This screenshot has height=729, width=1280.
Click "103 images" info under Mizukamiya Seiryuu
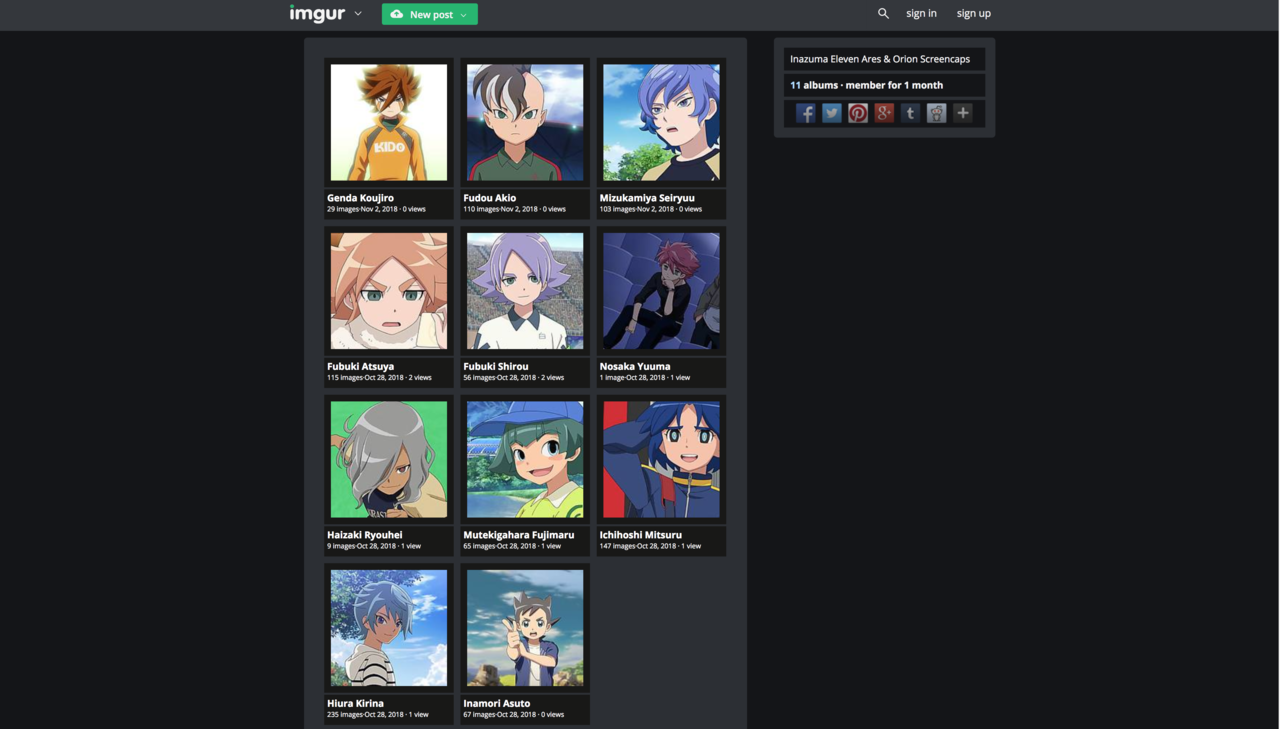point(616,209)
